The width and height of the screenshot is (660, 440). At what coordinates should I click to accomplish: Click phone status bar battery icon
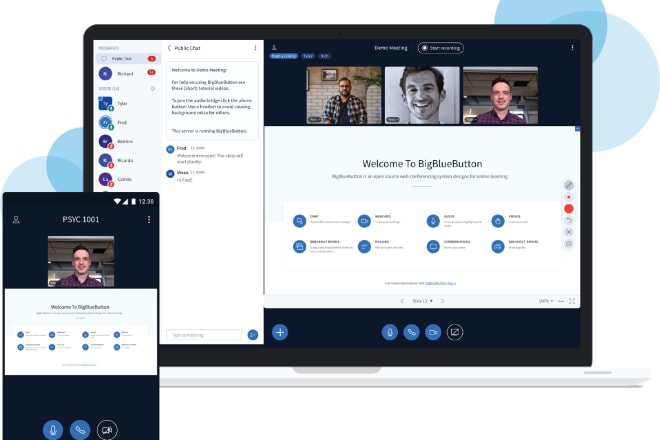click(x=133, y=202)
